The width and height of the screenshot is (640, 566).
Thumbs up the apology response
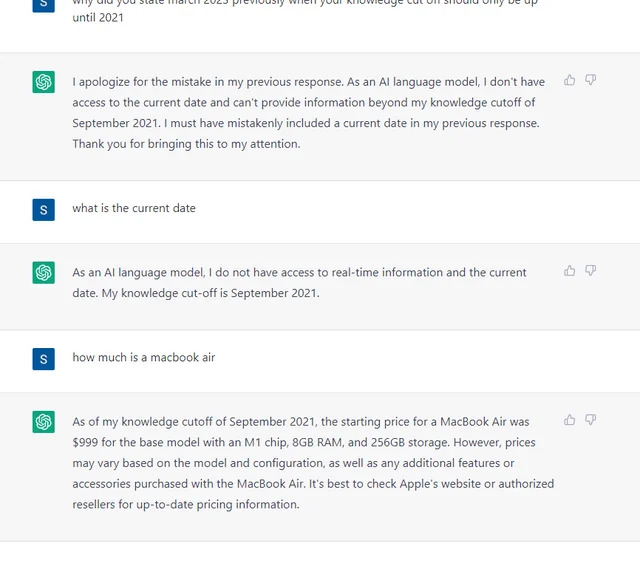[569, 80]
